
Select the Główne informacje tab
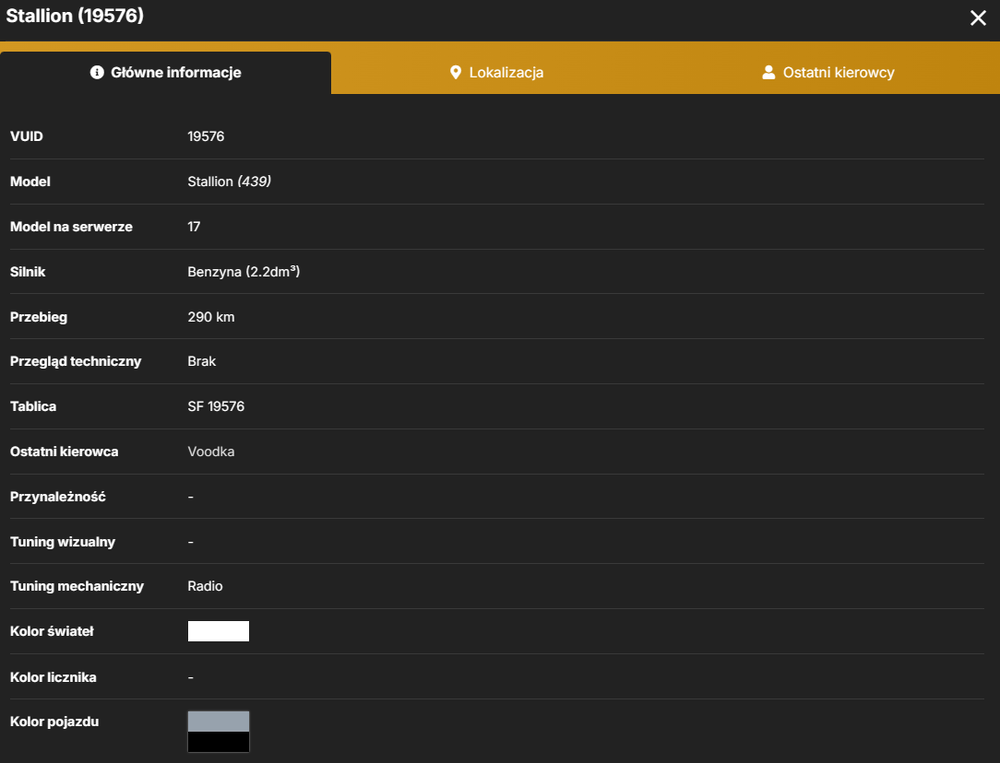click(166, 73)
